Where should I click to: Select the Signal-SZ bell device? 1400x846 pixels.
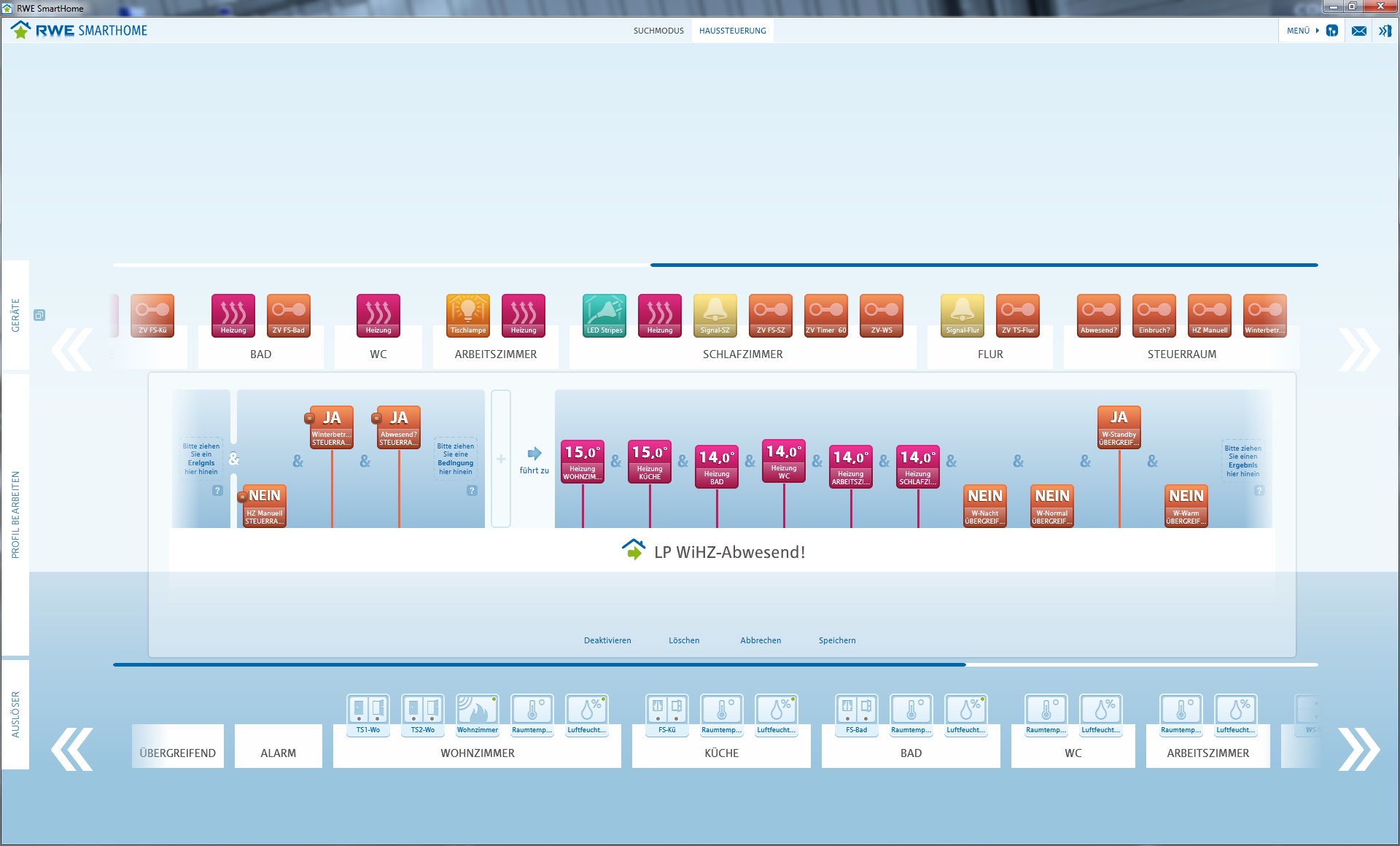point(715,315)
